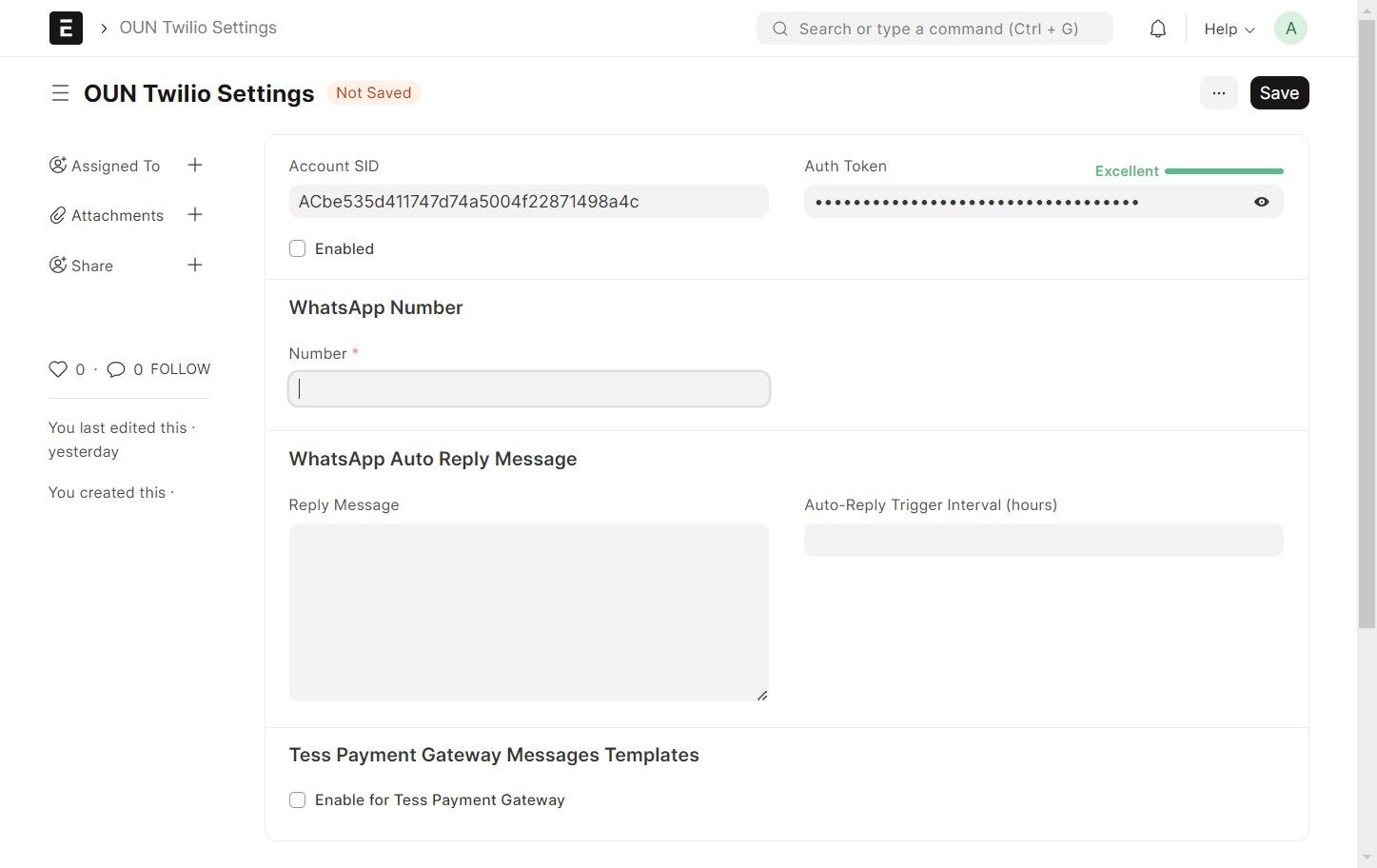The width and height of the screenshot is (1377, 868).
Task: Reveal the Auth Token with eye icon
Action: [1261, 202]
